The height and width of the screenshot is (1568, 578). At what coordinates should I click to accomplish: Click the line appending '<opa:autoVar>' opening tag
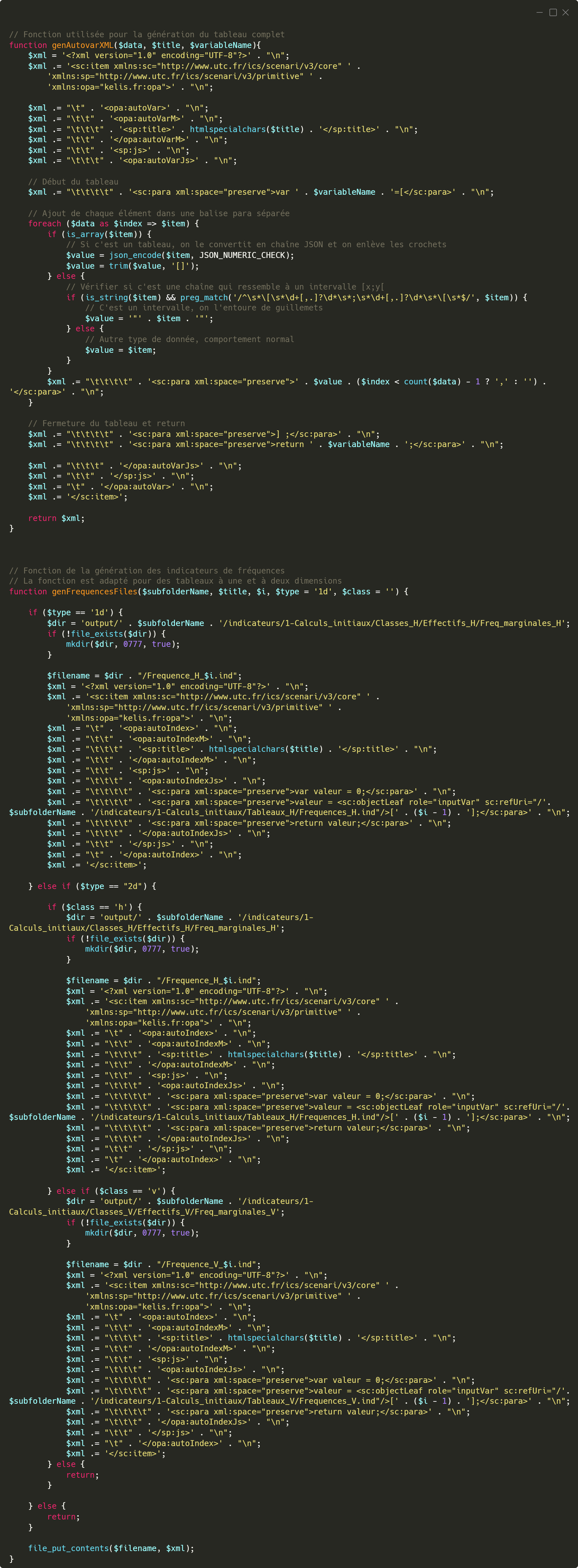coord(118,108)
